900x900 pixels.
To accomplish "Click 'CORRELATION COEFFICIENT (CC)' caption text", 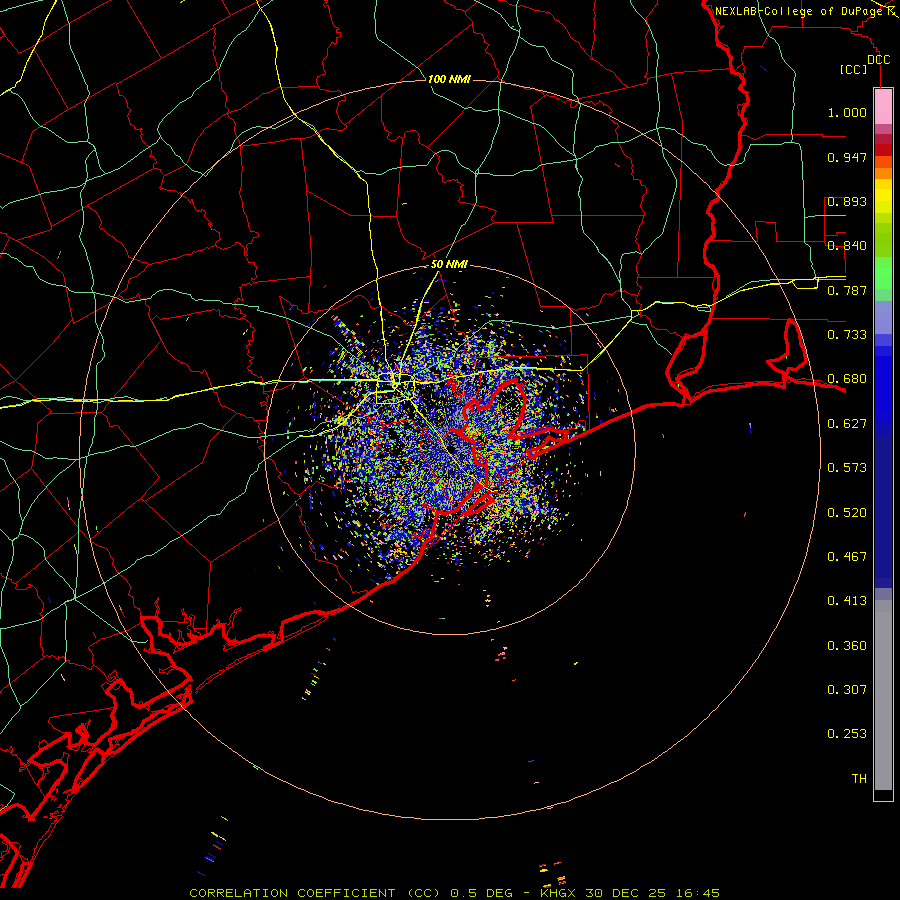I will [x=315, y=893].
